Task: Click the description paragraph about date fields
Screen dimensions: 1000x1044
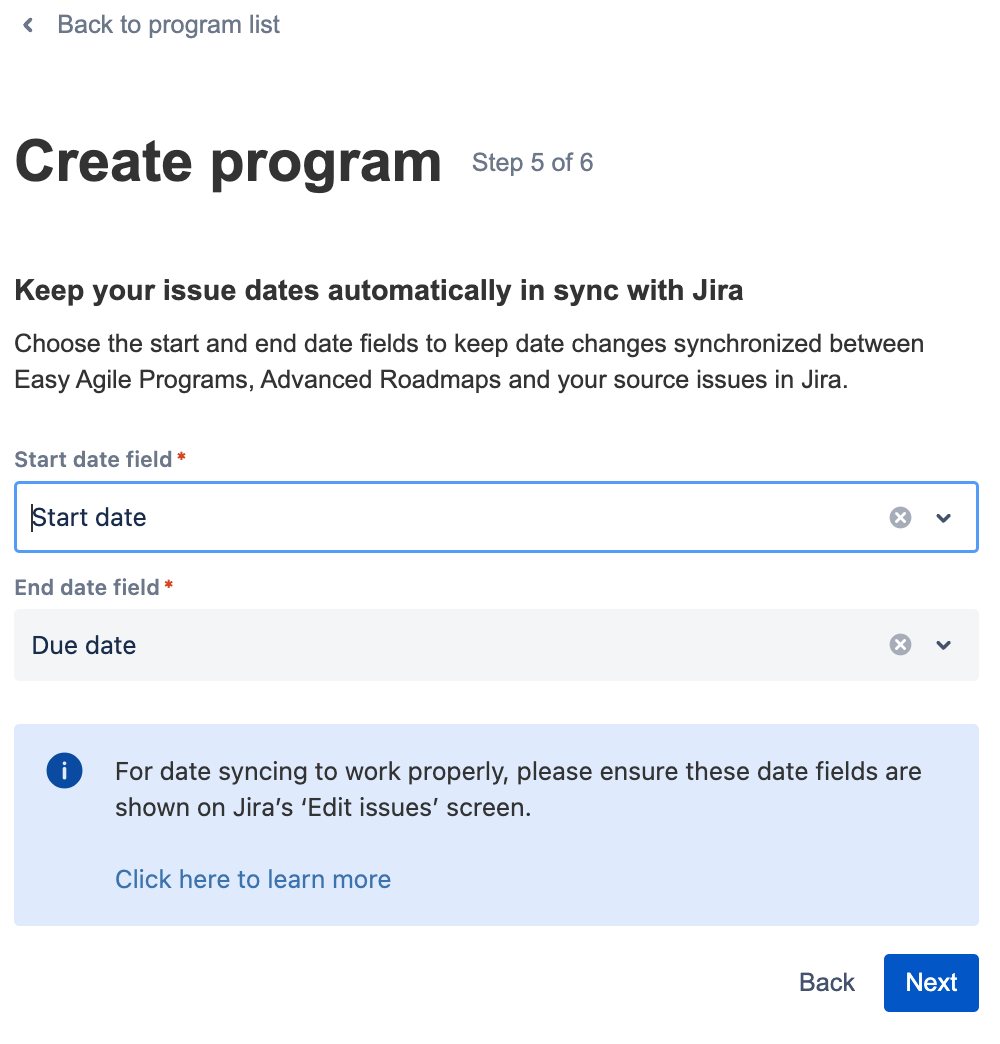Action: [468, 362]
